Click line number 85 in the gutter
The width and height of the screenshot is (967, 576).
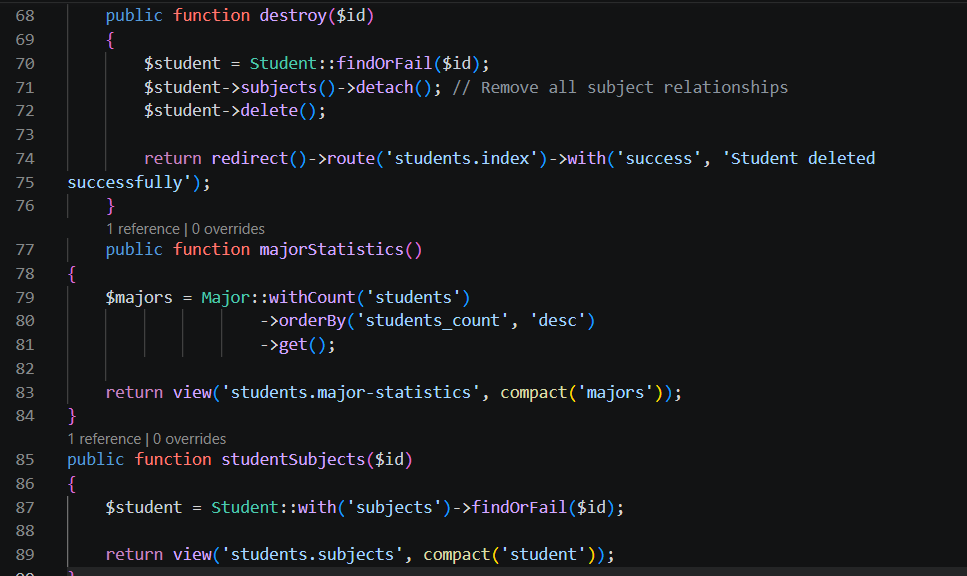coord(25,460)
